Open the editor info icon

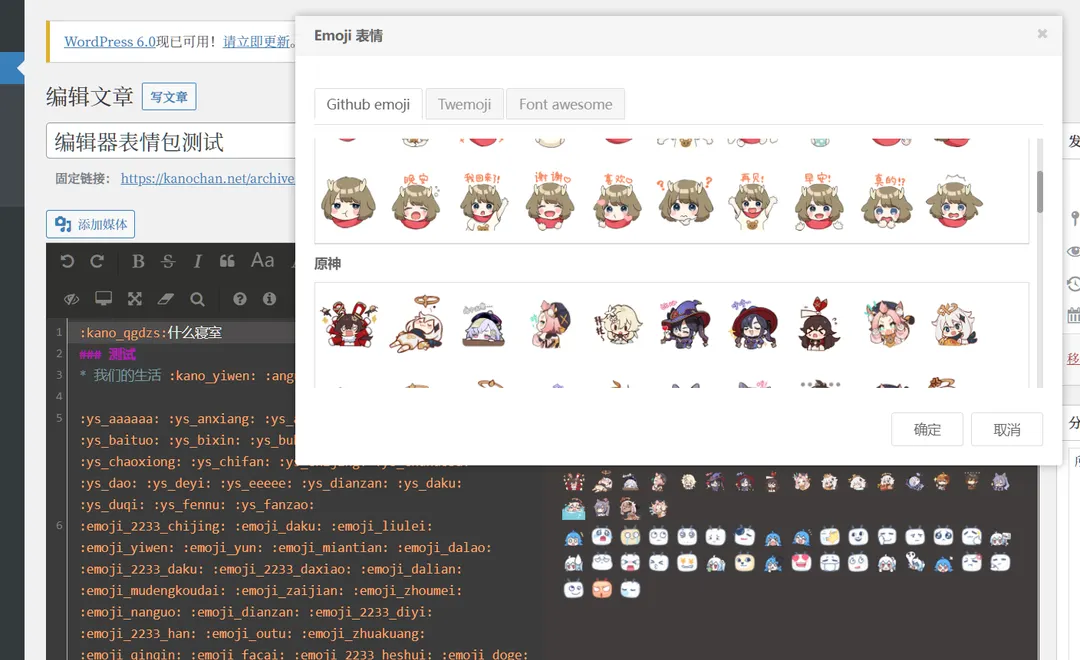269,298
